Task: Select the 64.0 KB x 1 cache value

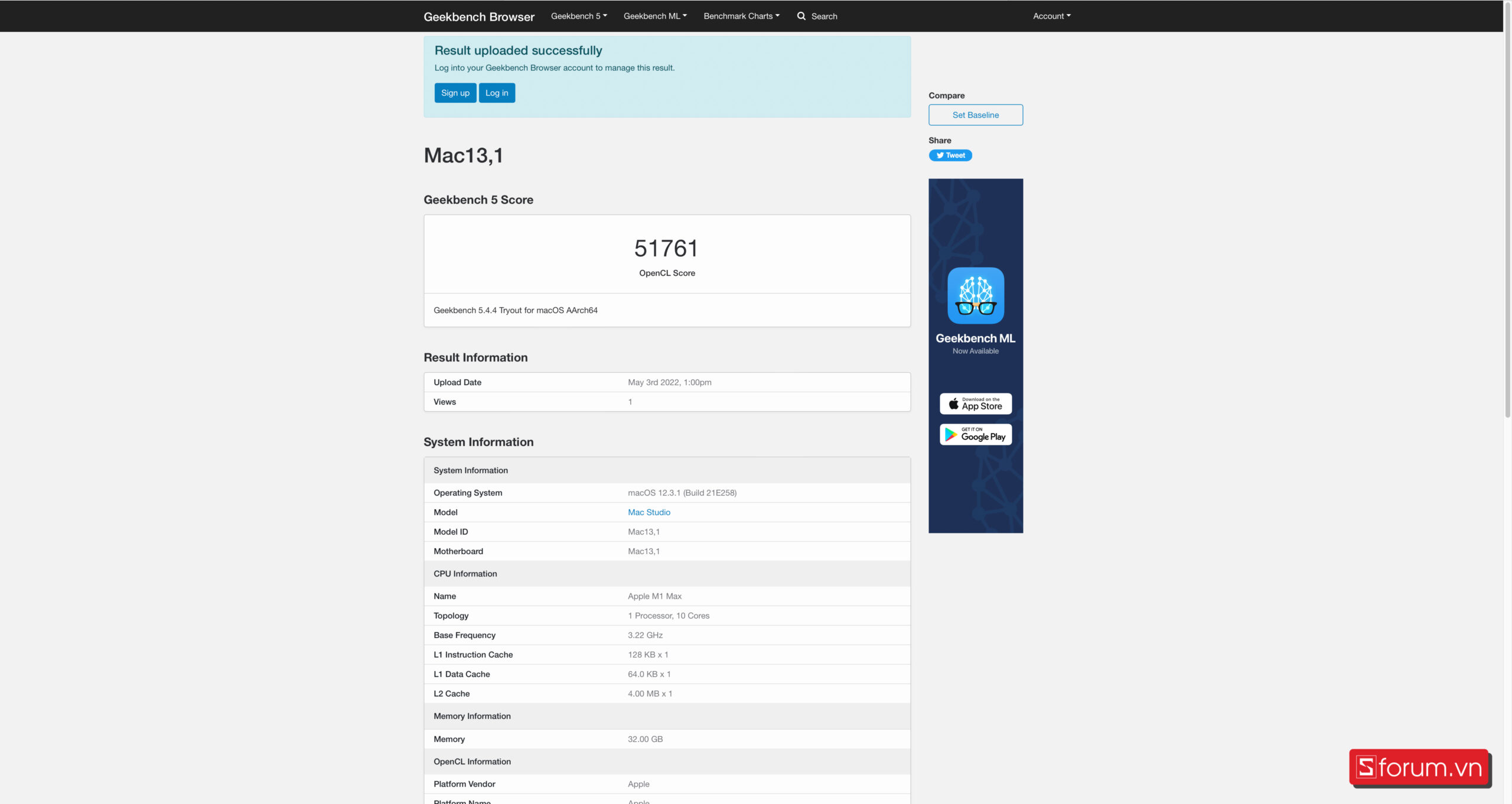Action: (649, 674)
